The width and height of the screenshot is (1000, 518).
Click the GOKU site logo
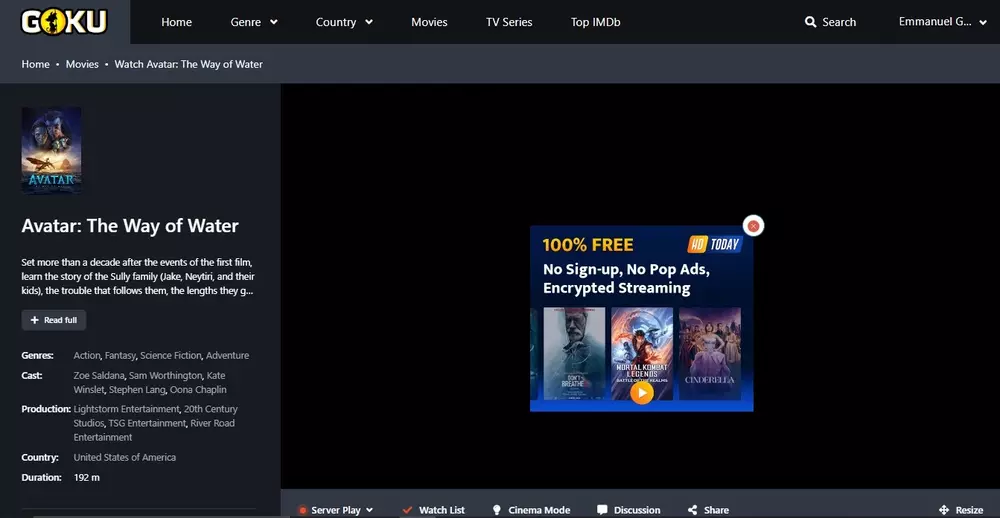(x=64, y=22)
